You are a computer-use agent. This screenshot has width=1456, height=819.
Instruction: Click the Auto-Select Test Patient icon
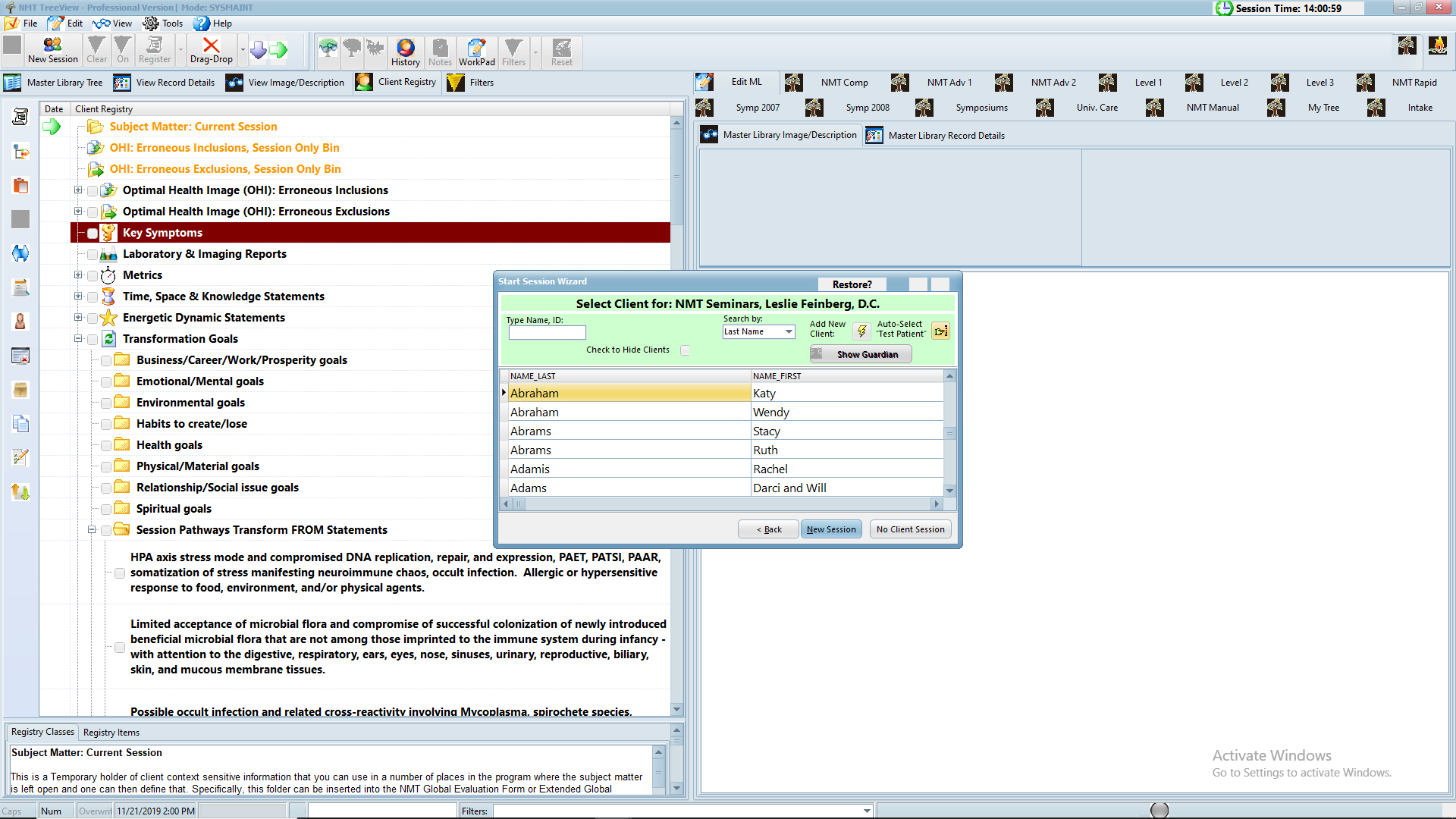940,331
